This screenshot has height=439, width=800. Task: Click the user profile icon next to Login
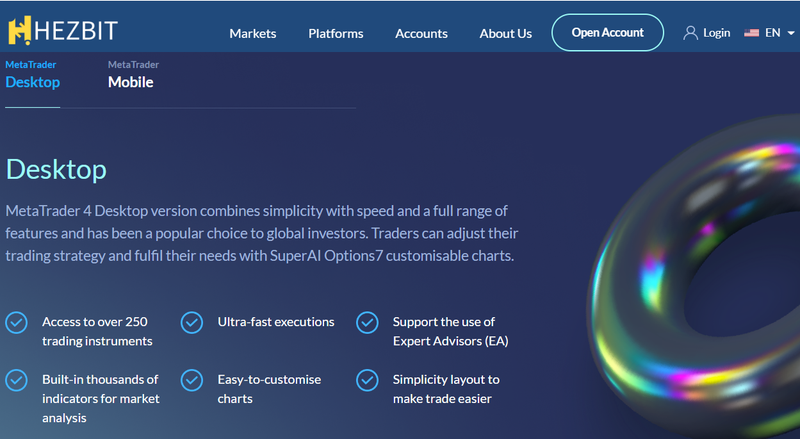[x=690, y=33]
